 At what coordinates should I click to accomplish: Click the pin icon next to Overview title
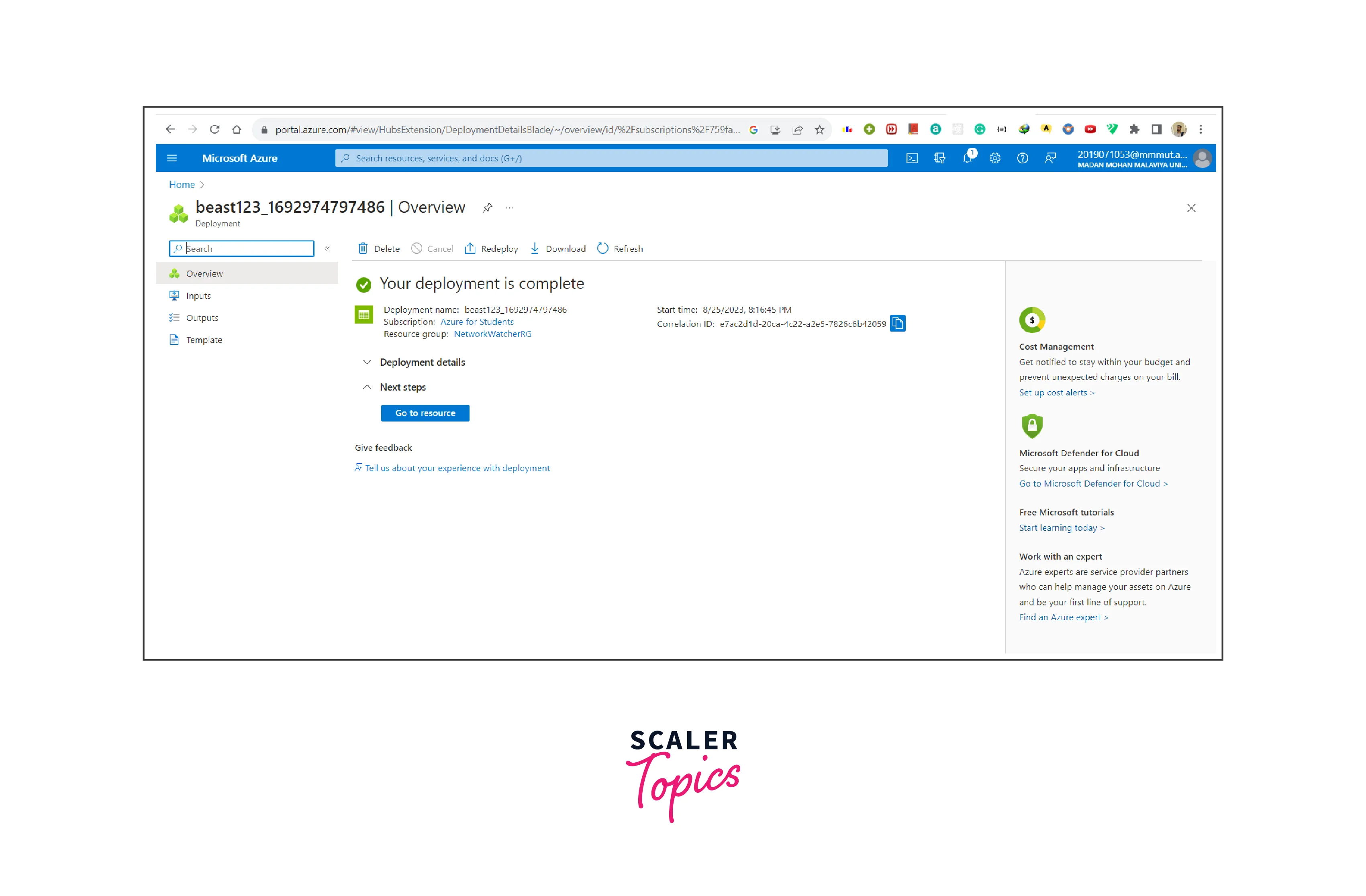487,208
